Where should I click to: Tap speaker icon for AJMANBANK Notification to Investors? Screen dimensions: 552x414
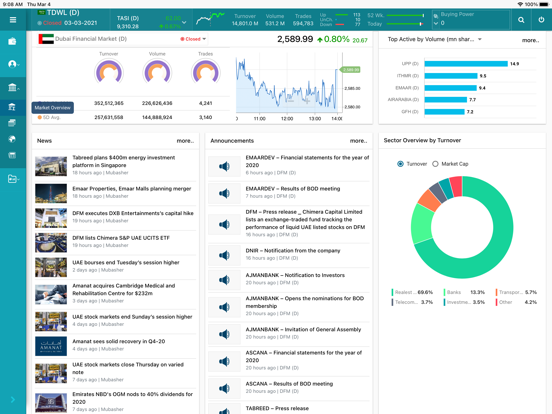224,280
